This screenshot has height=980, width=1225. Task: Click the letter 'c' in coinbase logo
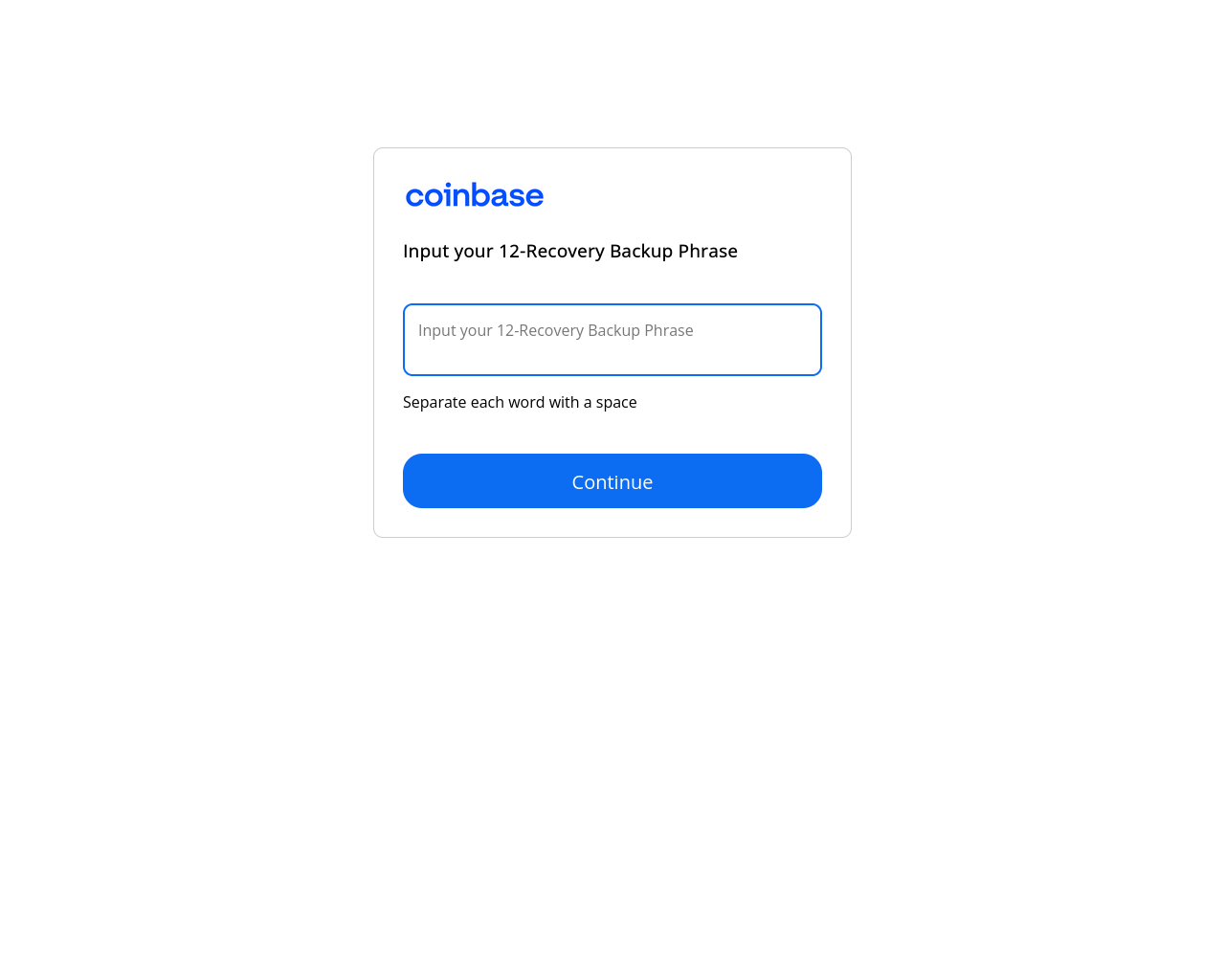(x=414, y=197)
